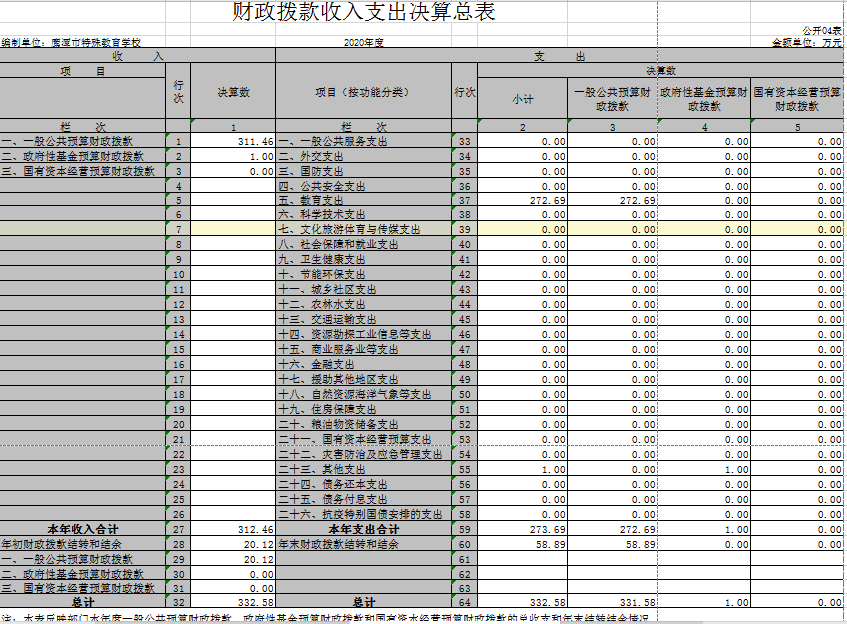847x624 pixels.
Task: Select the 本年收入合计 cell
Action: pos(83,529)
